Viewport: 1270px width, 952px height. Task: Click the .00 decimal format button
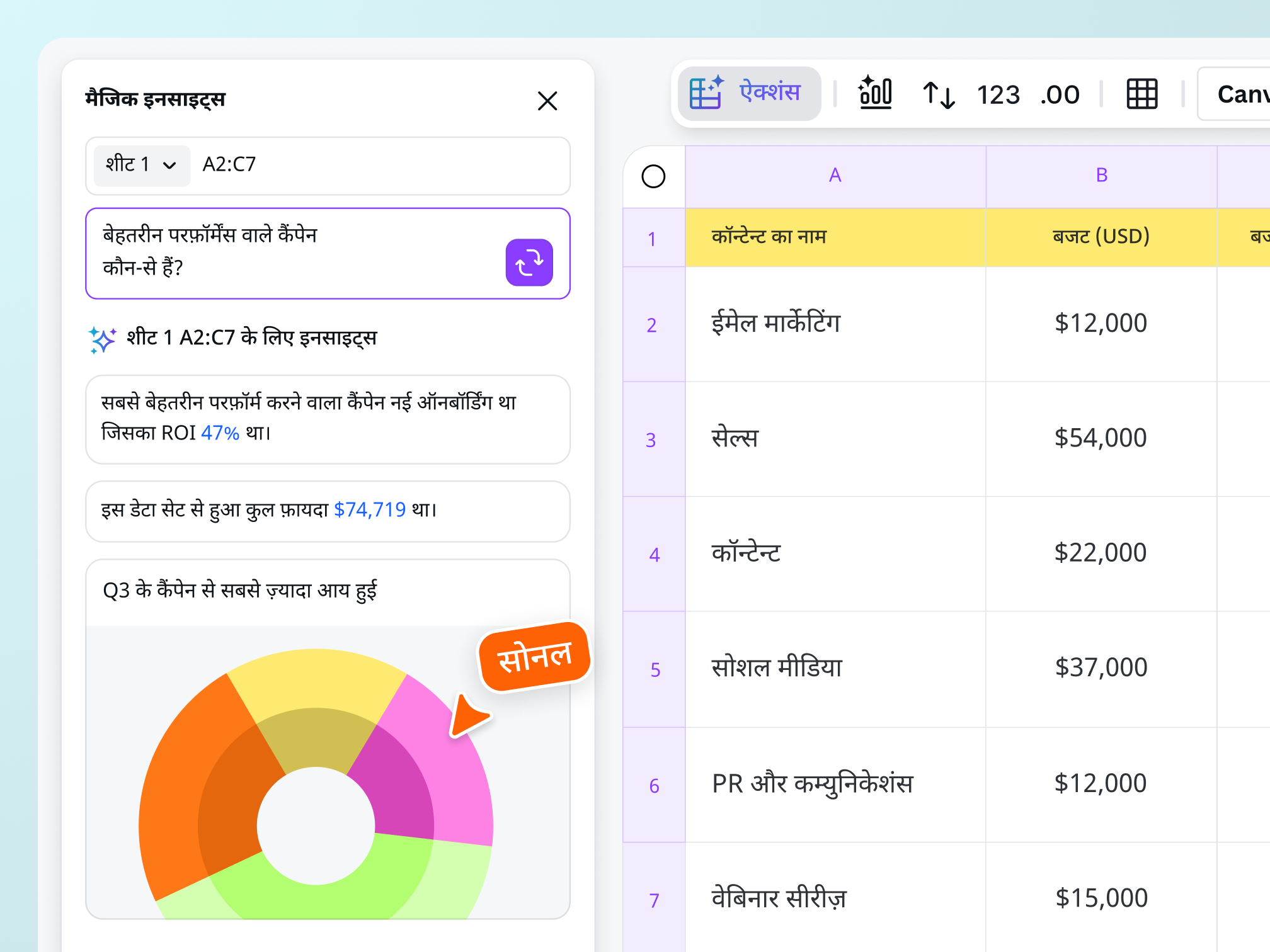(1060, 95)
